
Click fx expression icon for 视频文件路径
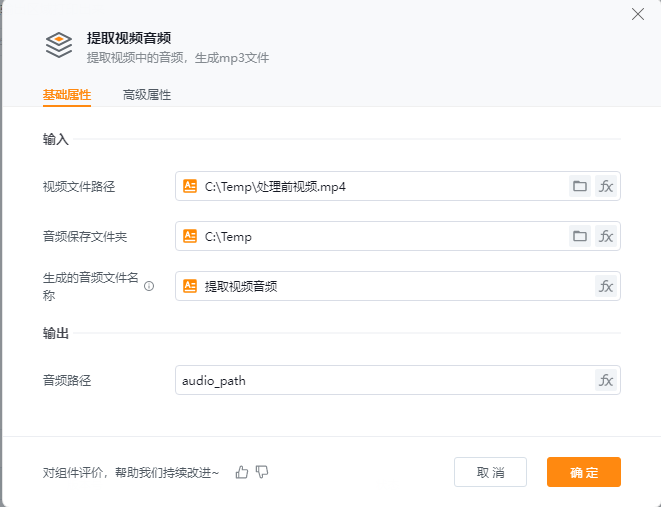(606, 186)
